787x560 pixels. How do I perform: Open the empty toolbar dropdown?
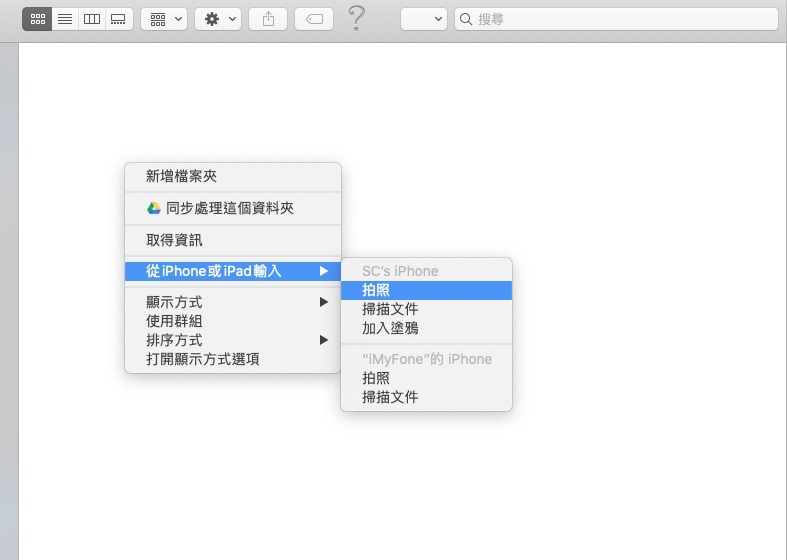click(424, 19)
